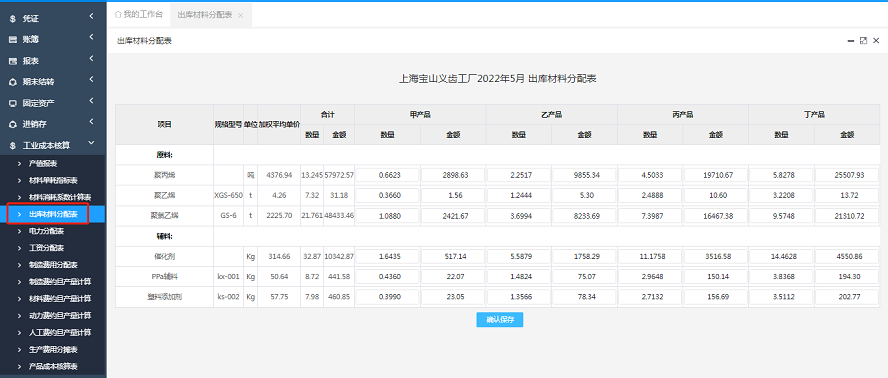Edit PPa辅料 乙产品 quantity 1.4824 field
This screenshot has width=888, height=378.
519,277
